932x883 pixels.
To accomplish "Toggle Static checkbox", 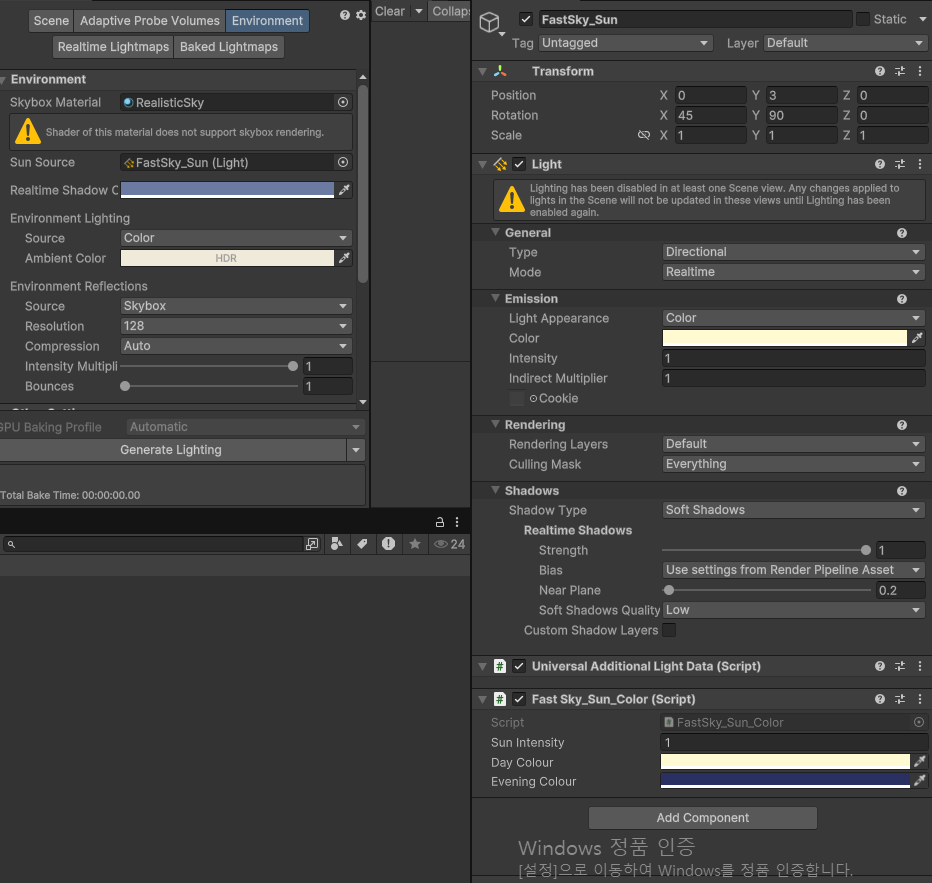I will tap(862, 19).
